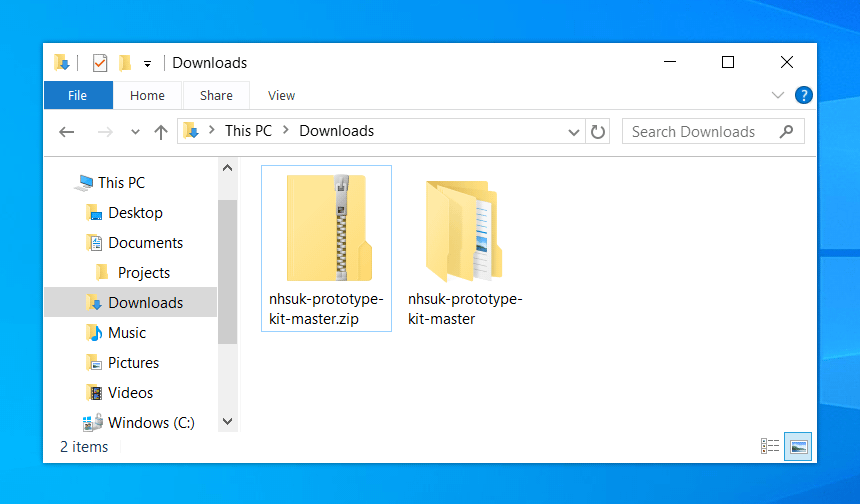Open the Help question mark icon
Viewport: 860px width, 504px height.
point(803,95)
